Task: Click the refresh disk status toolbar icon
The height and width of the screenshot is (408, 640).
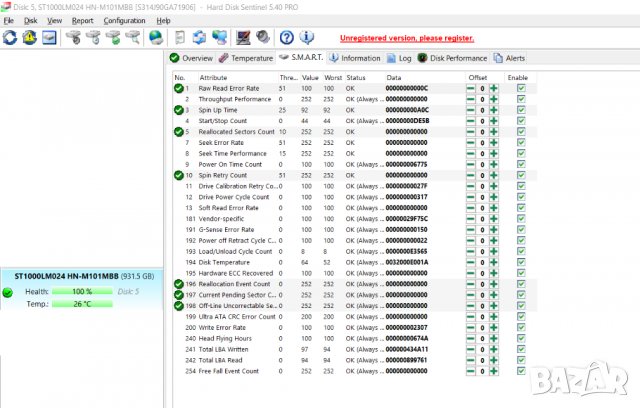Action: point(9,38)
